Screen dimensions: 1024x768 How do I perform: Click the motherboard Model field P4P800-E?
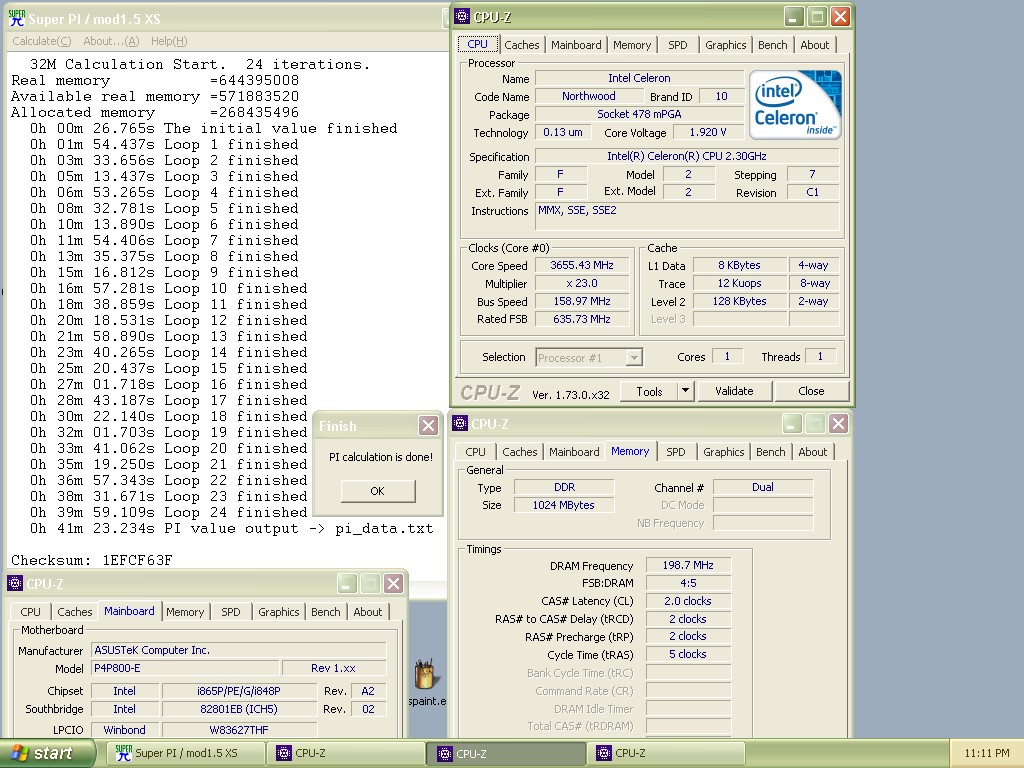[185, 668]
